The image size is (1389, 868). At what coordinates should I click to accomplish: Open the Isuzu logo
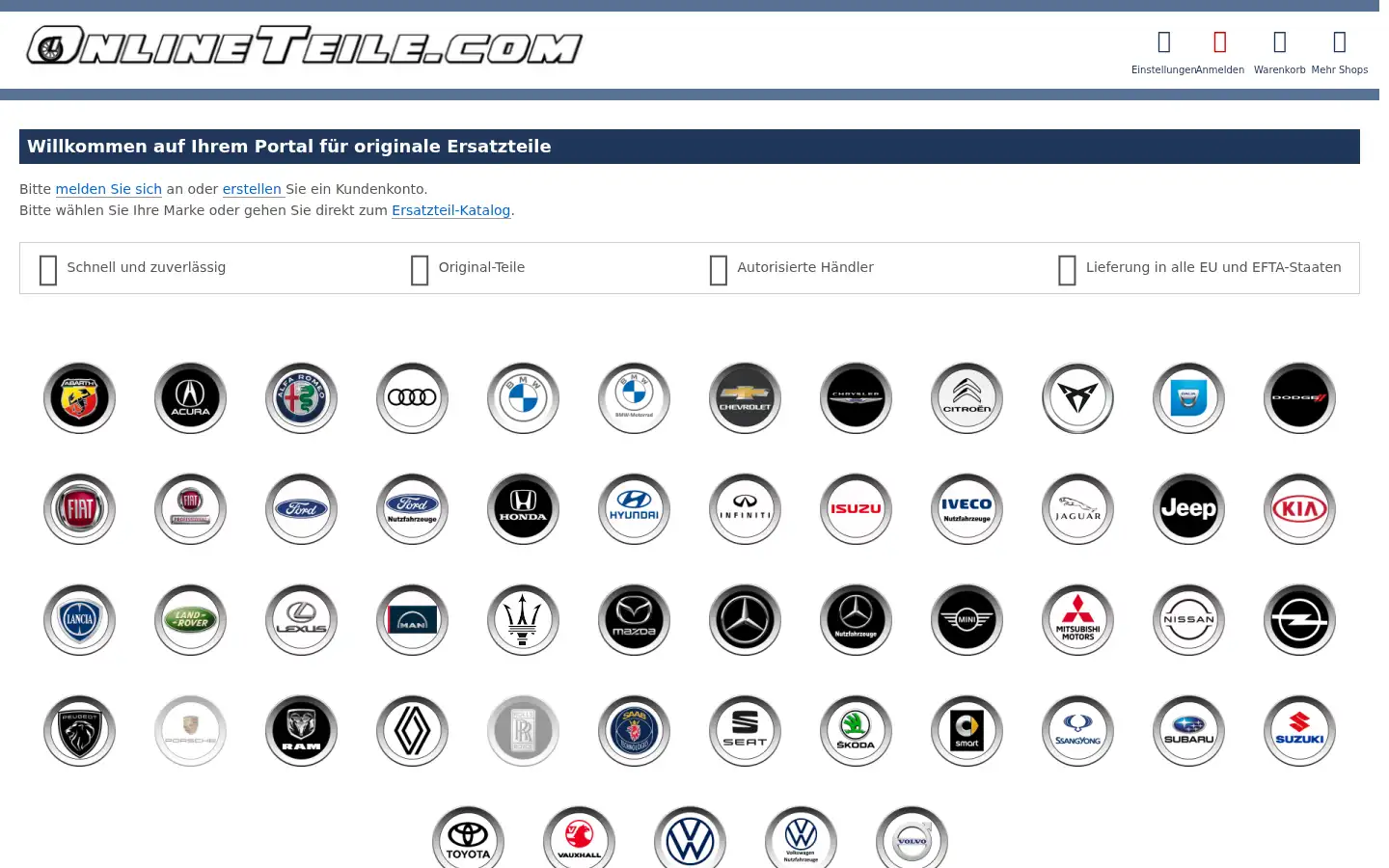click(x=856, y=509)
